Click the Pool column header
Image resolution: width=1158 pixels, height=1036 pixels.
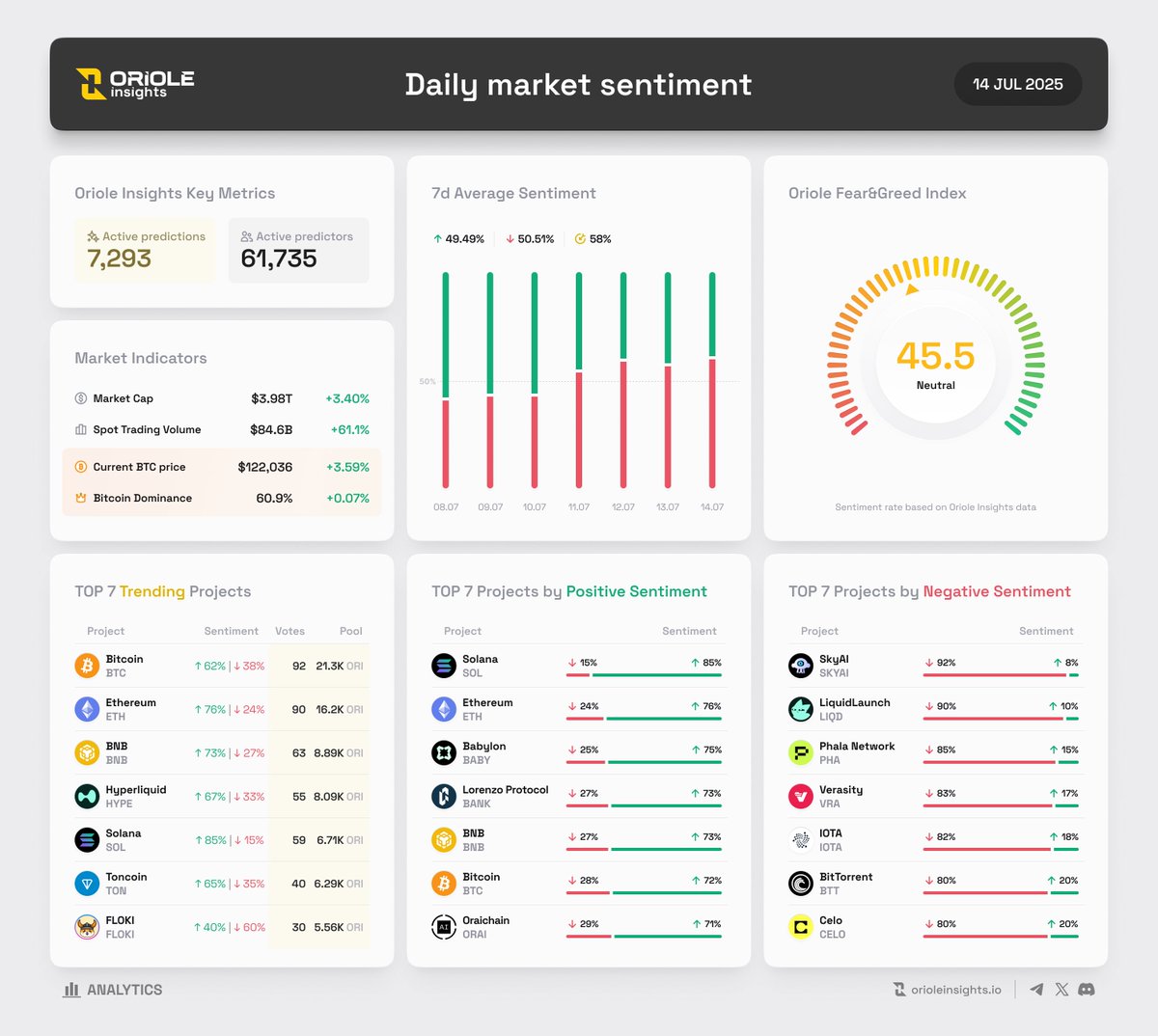[x=351, y=631]
